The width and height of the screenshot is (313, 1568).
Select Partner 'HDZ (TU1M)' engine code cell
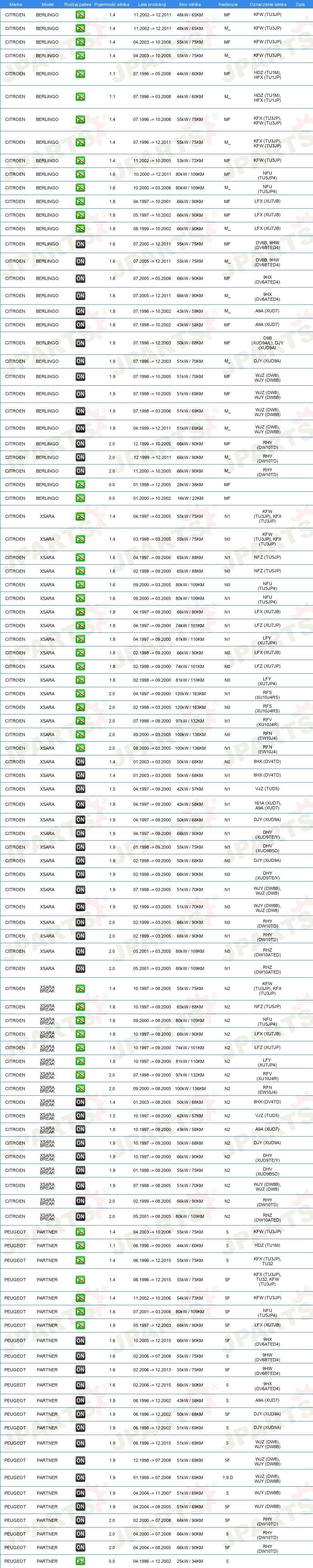[267, 1246]
